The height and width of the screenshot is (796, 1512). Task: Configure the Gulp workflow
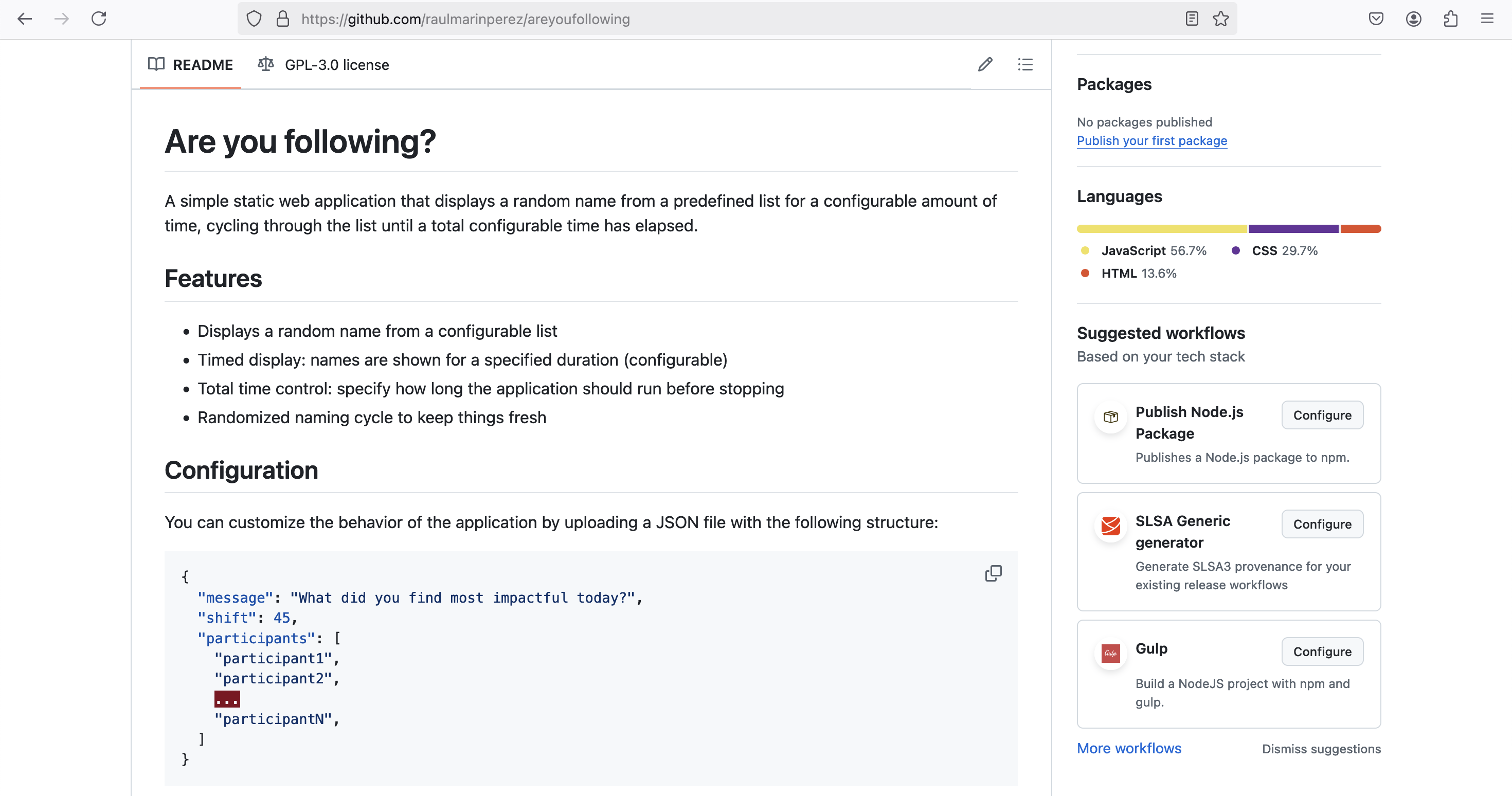(x=1322, y=652)
